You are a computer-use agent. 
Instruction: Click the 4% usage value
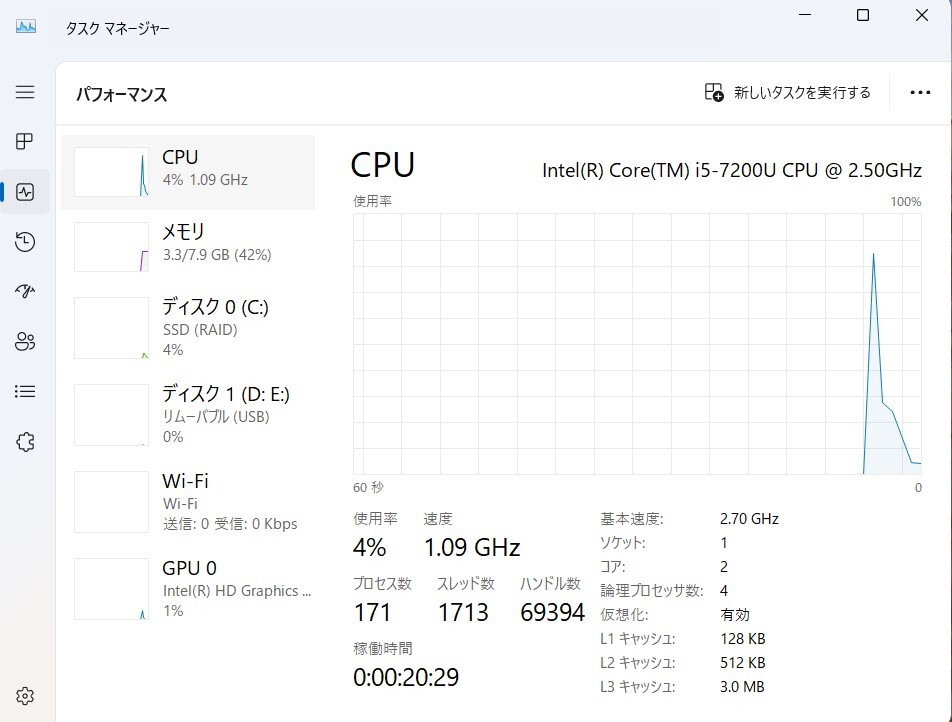369,548
